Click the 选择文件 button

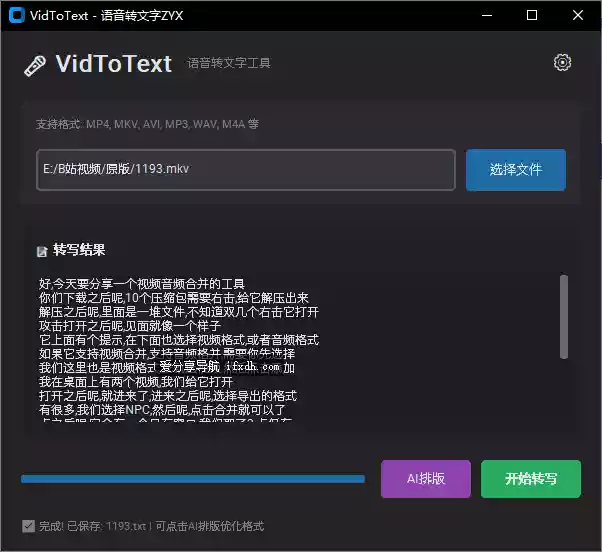point(516,170)
